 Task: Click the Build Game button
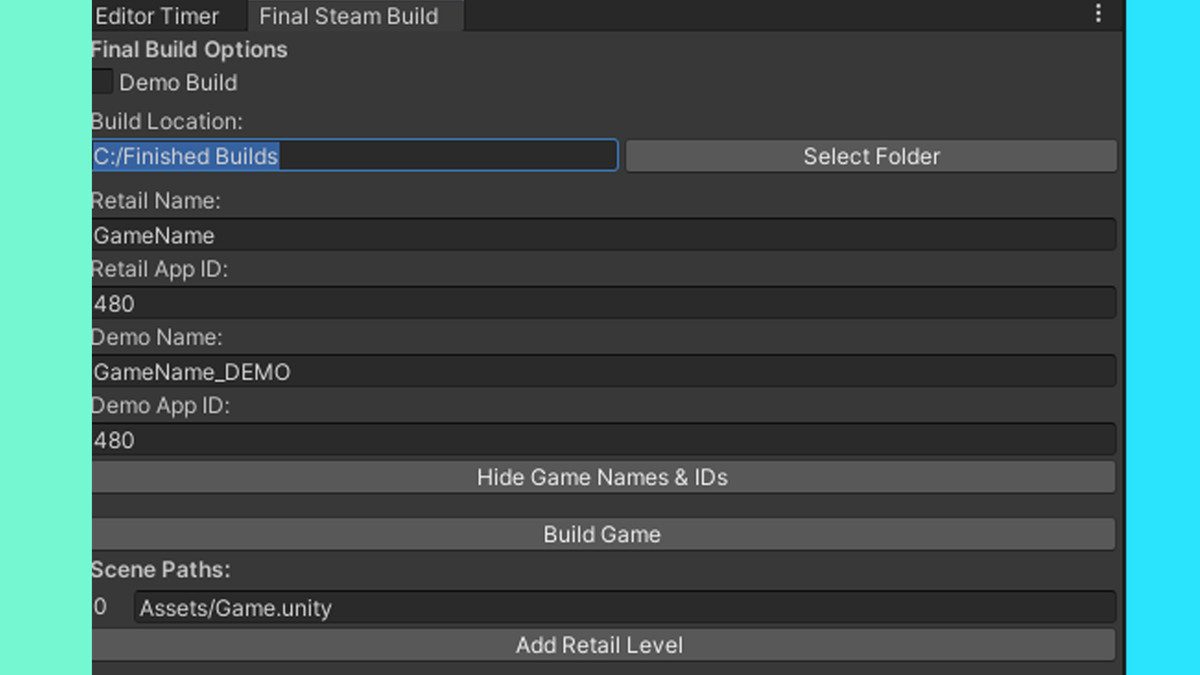602,534
